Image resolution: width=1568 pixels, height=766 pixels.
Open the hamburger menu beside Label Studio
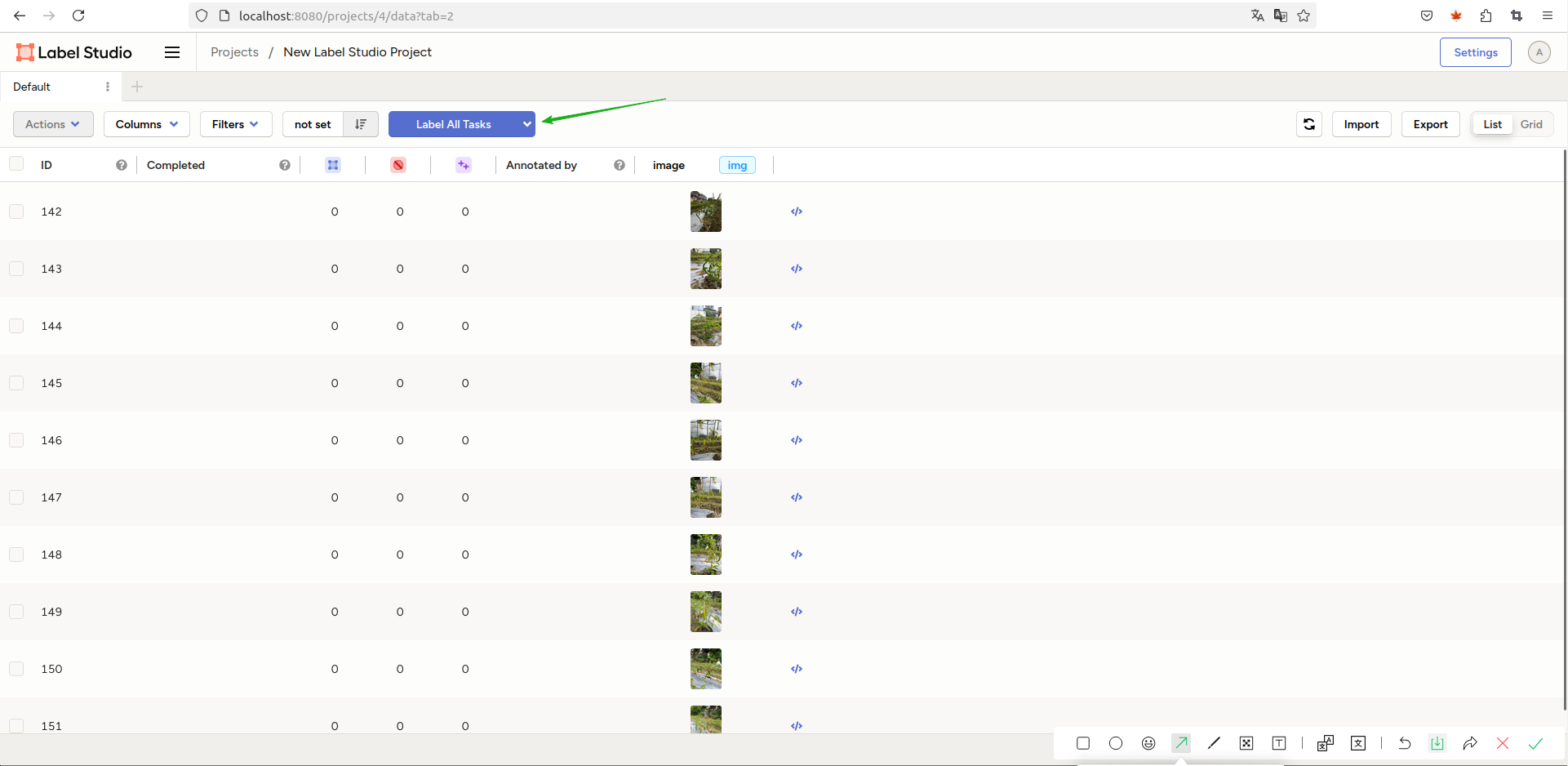coord(172,52)
